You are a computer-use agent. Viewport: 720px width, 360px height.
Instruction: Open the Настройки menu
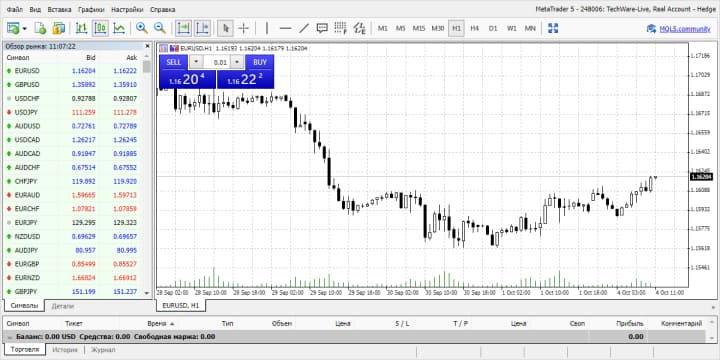[x=127, y=9]
